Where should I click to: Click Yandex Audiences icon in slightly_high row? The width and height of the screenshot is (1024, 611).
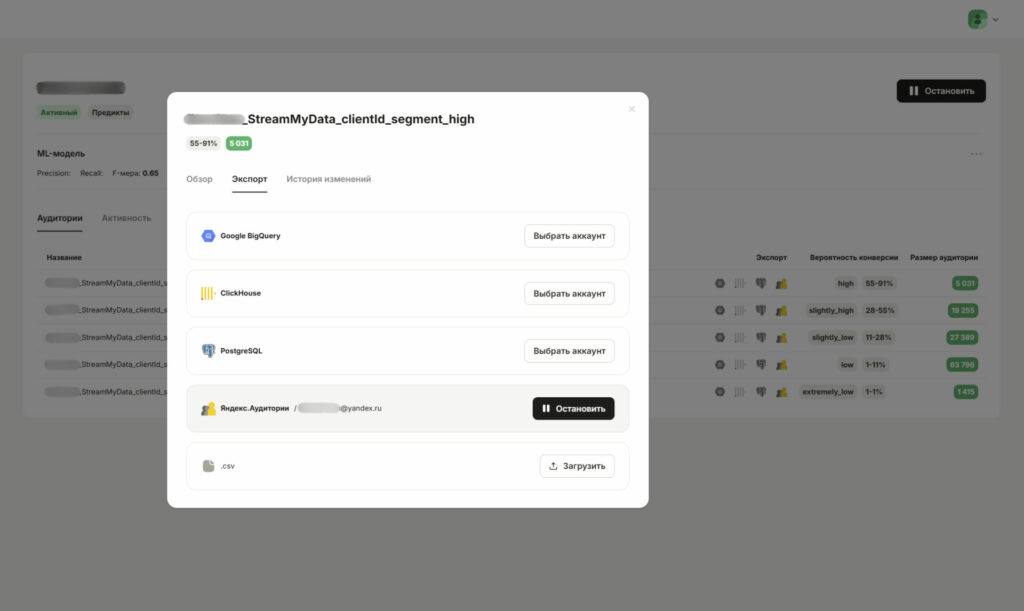tap(781, 311)
